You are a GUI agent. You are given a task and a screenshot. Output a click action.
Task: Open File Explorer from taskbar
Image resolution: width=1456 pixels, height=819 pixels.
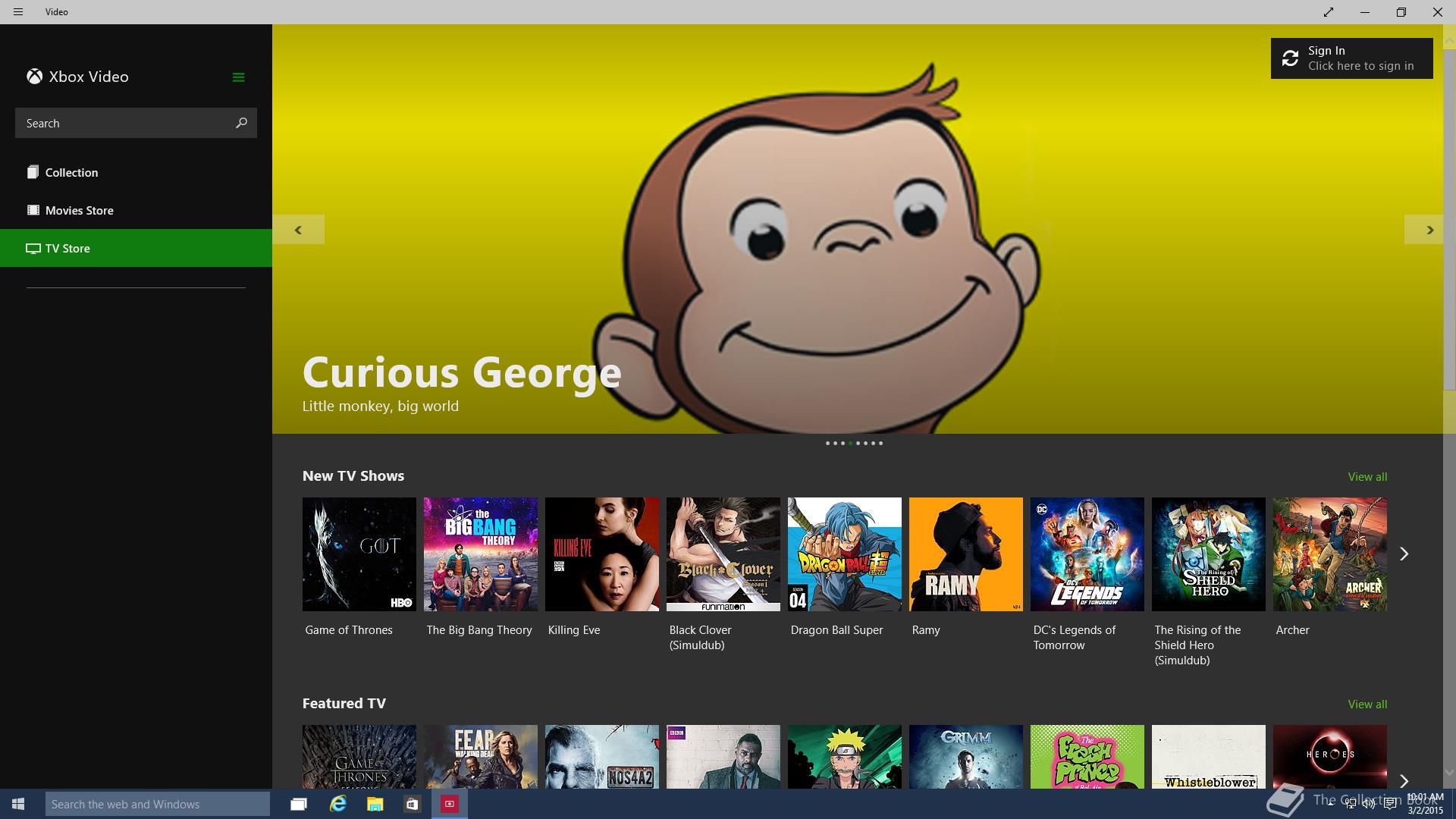[375, 804]
